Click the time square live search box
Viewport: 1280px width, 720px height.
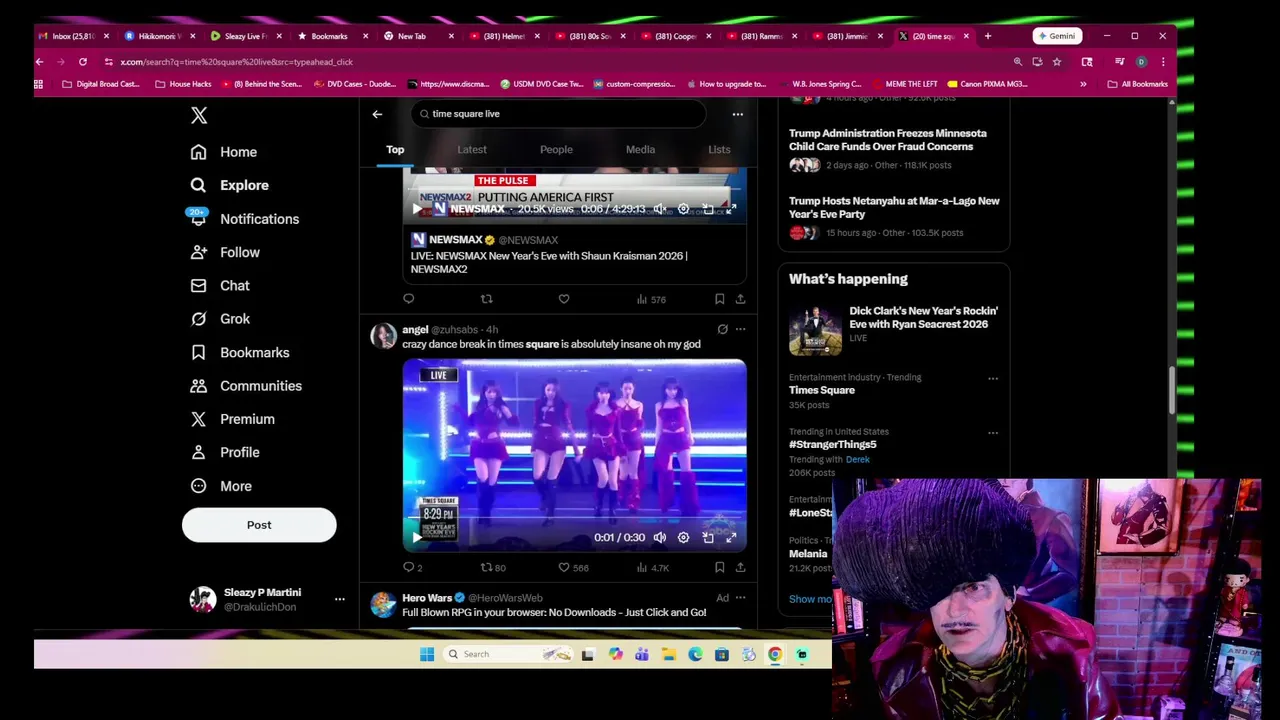(x=560, y=114)
